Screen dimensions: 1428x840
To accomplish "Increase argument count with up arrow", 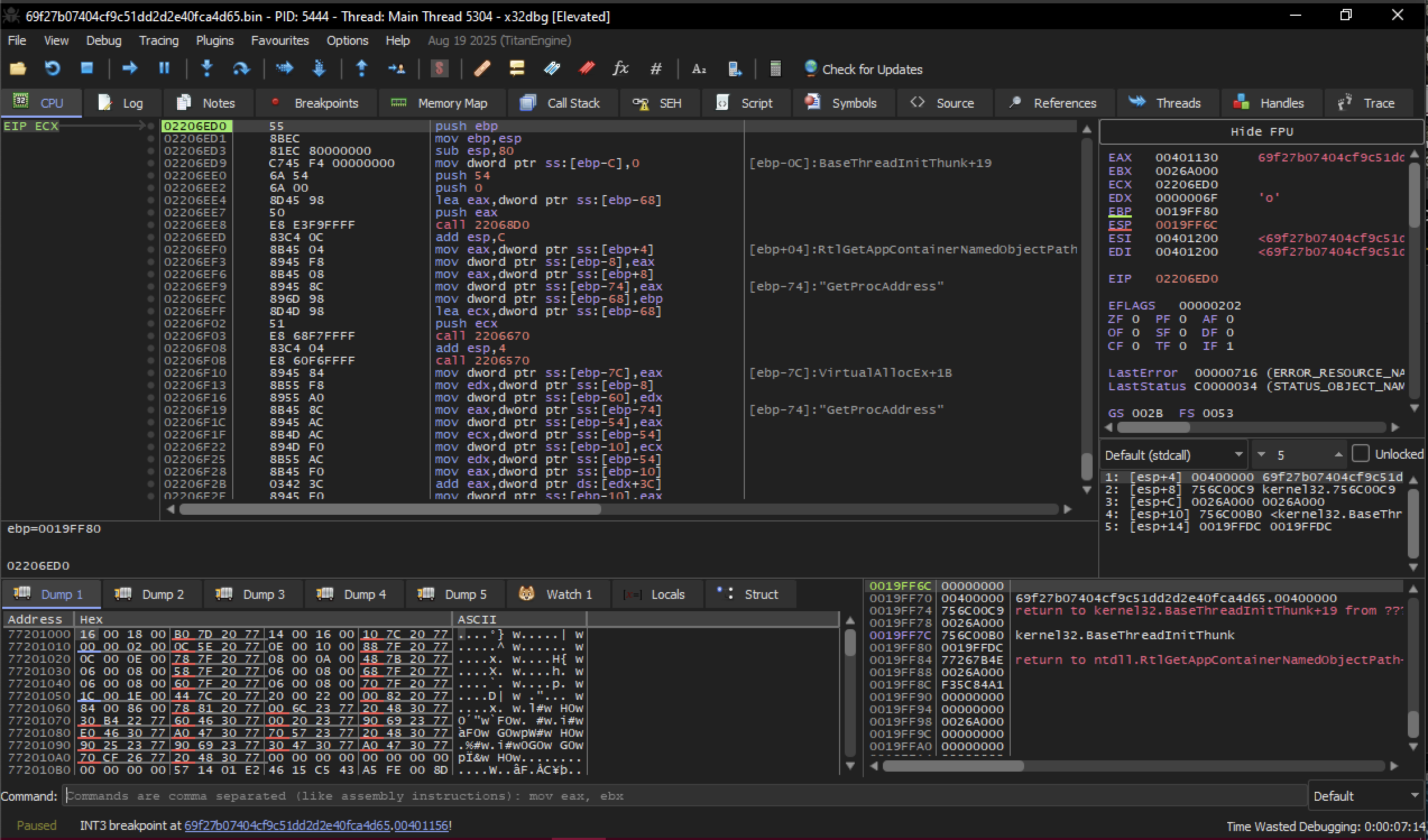I will (1338, 454).
